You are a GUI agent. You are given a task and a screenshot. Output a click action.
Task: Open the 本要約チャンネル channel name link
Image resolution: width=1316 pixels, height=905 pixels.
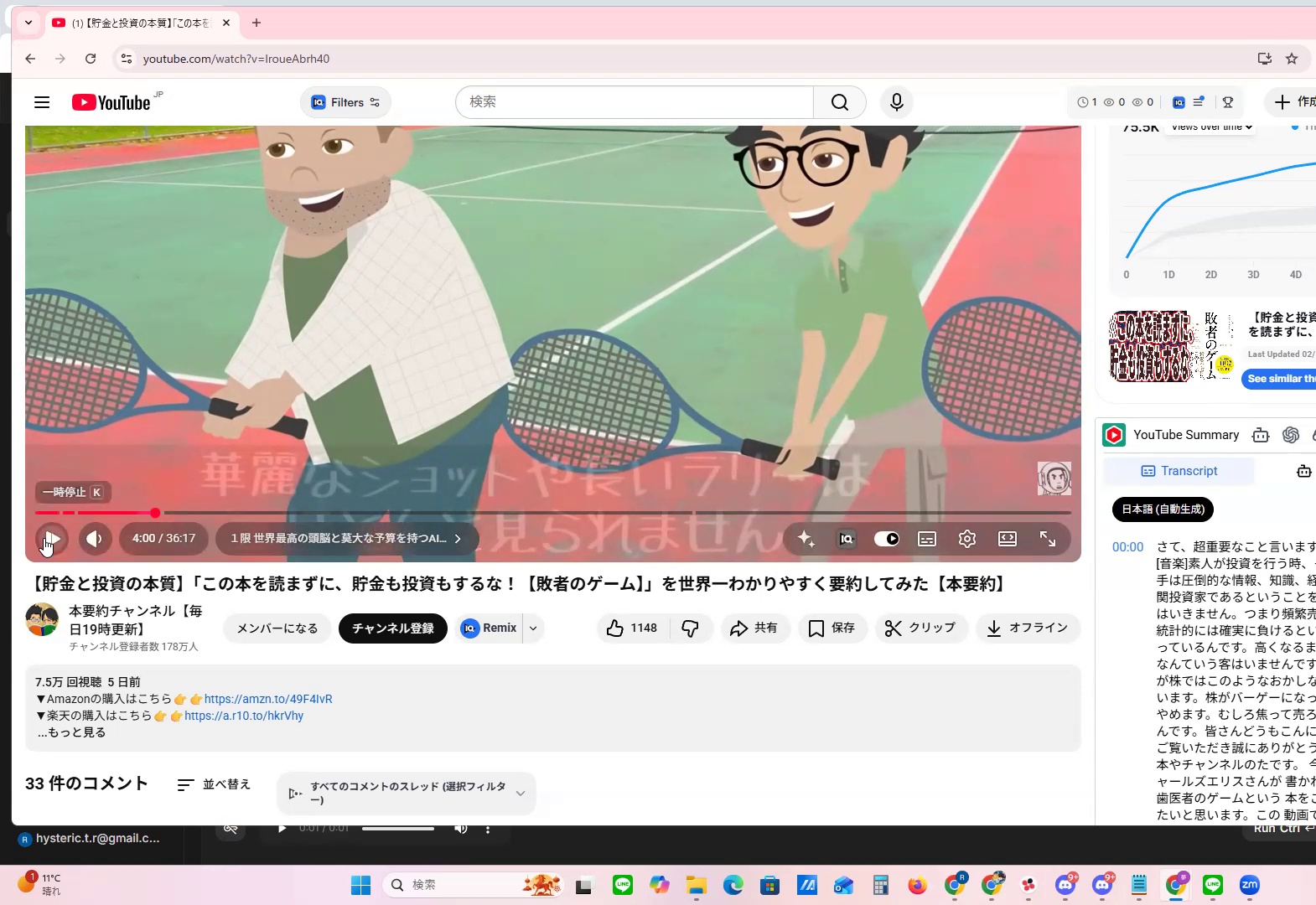click(136, 620)
